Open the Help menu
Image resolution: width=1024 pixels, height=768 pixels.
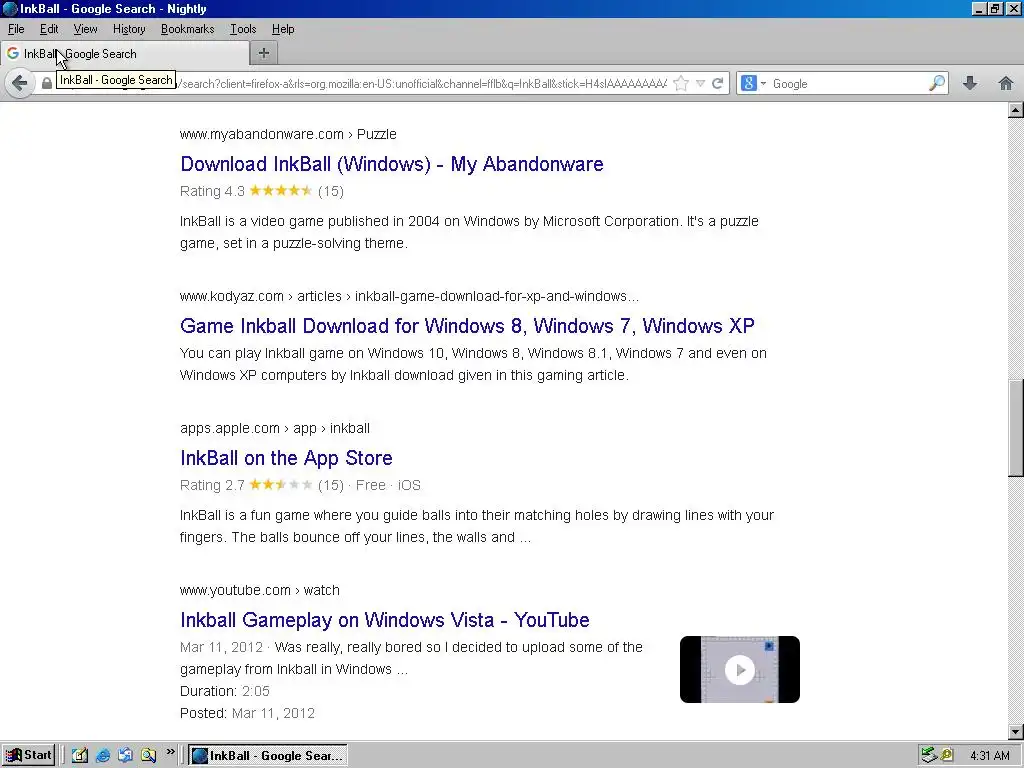pos(283,29)
